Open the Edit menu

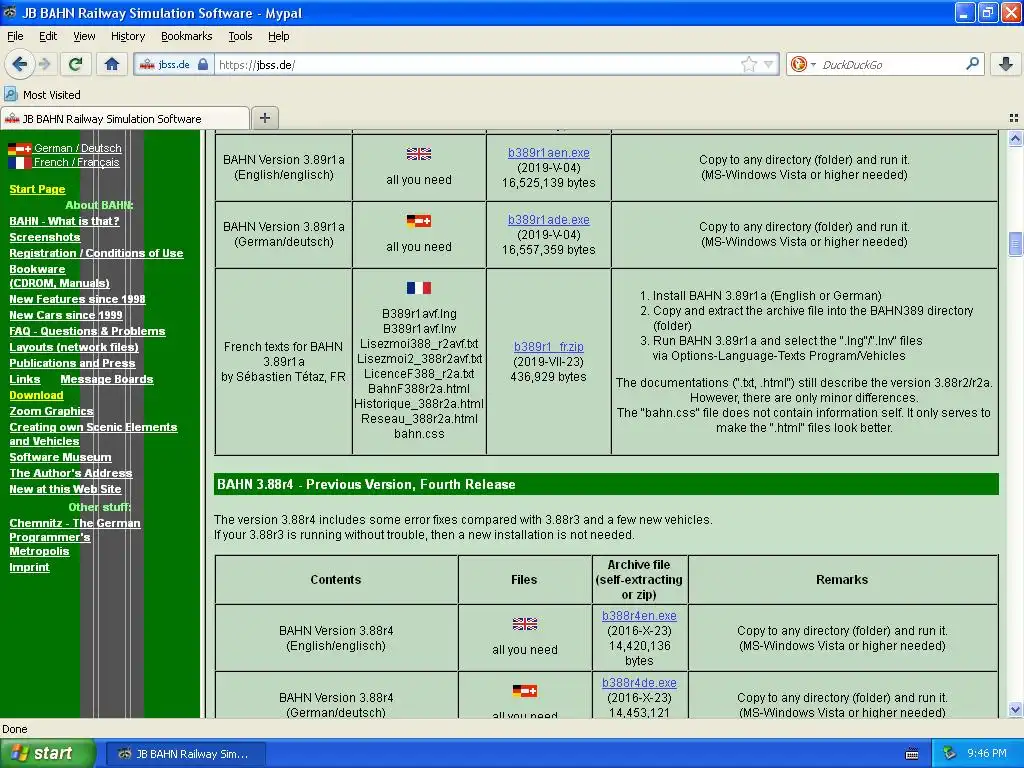coord(48,36)
